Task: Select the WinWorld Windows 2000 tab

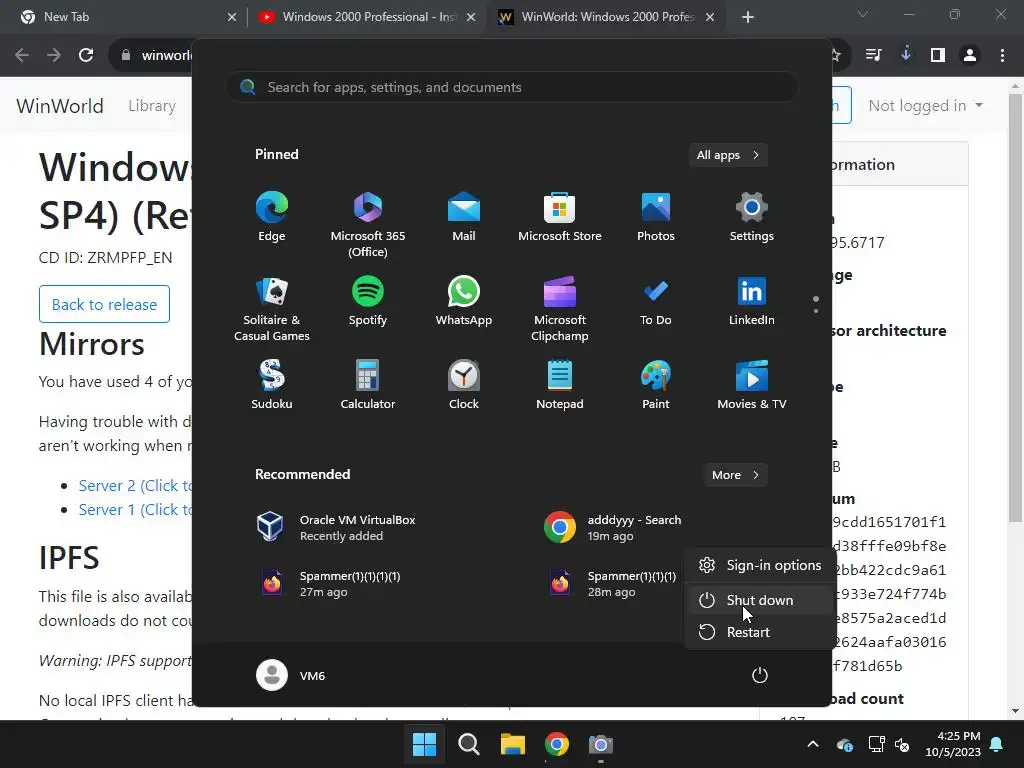Action: [605, 17]
